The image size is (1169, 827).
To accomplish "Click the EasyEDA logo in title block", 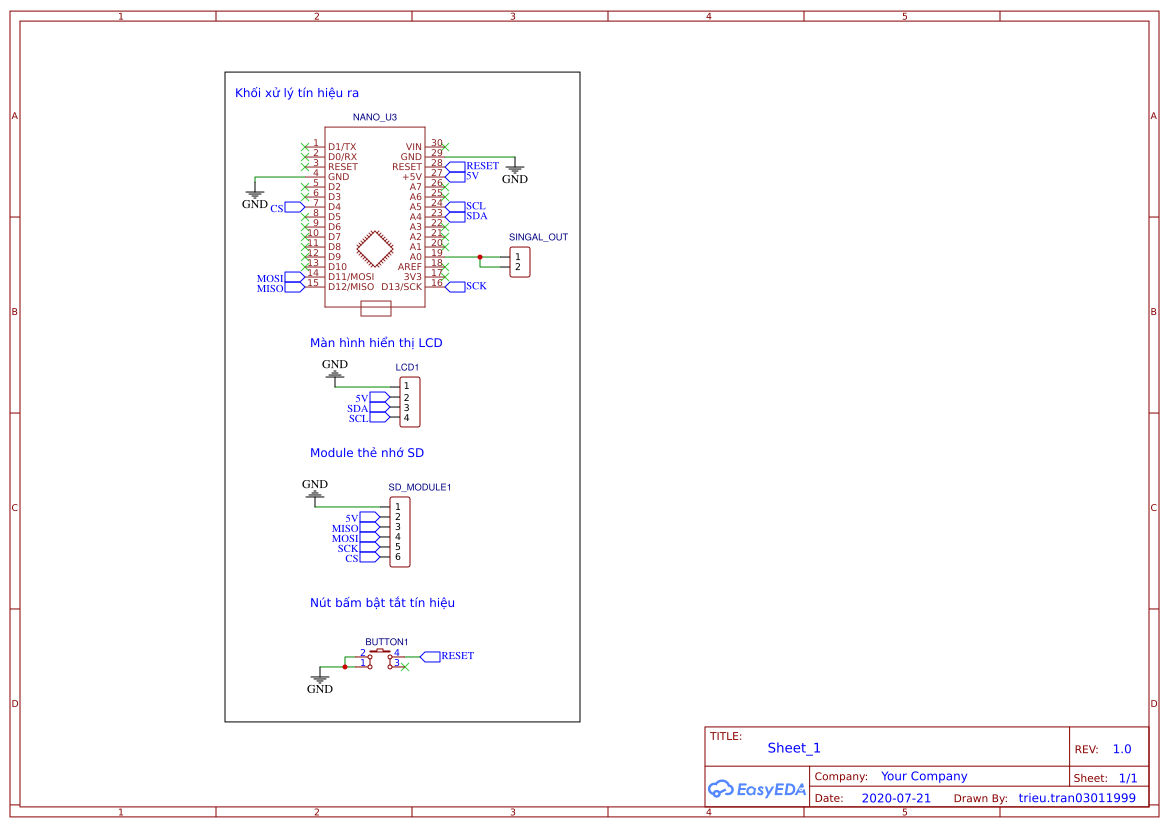I will [756, 789].
